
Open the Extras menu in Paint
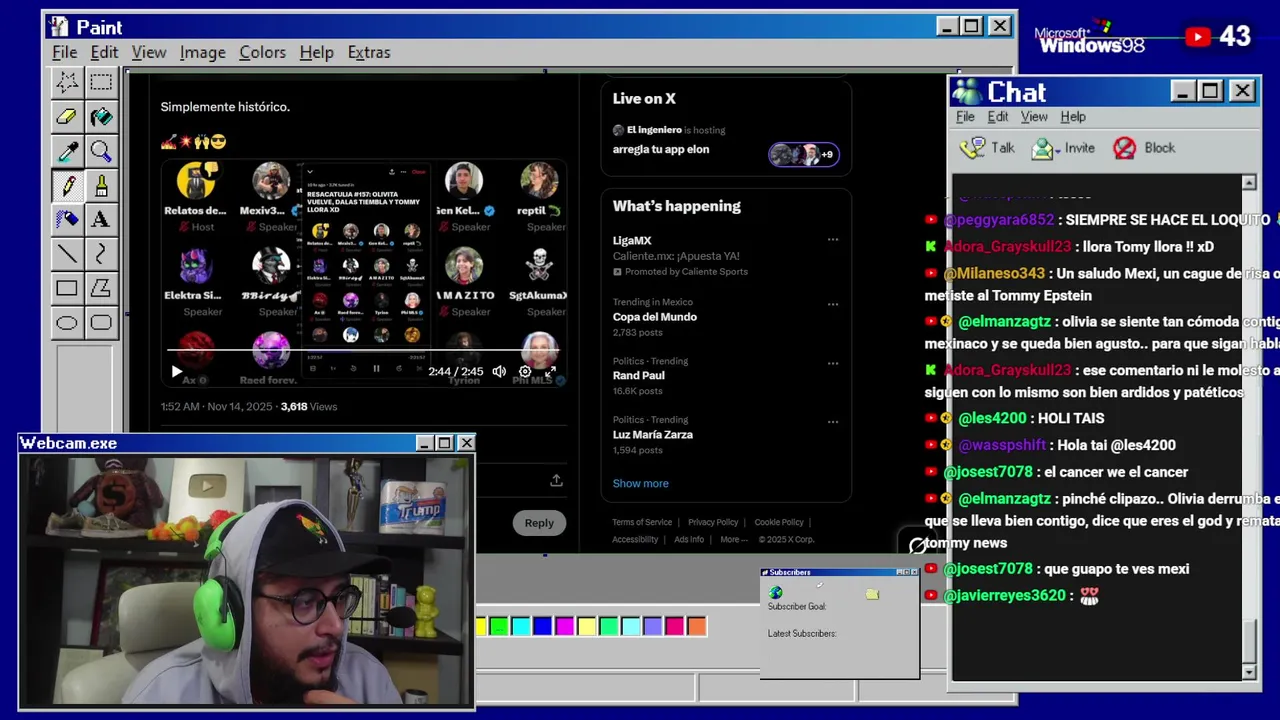pos(369,52)
